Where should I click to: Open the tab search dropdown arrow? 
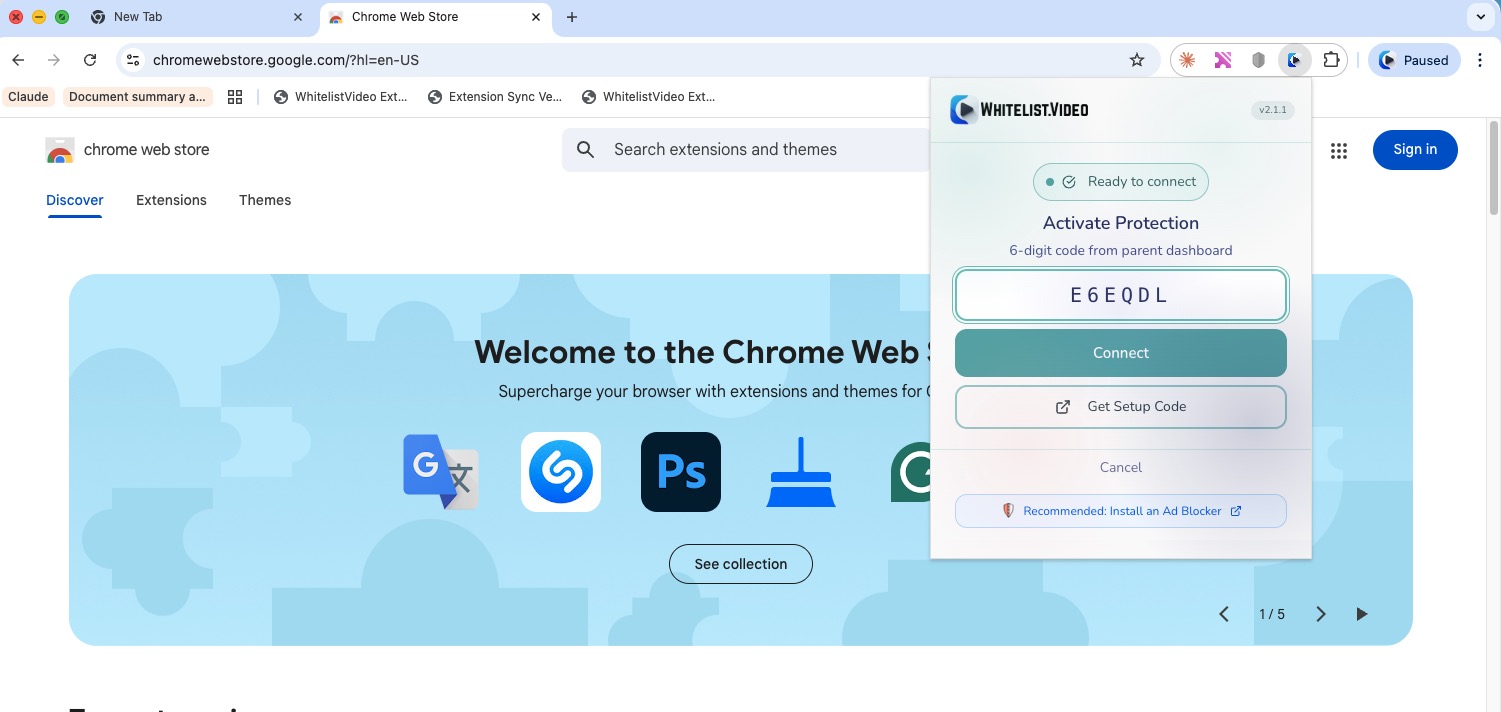pos(1480,17)
